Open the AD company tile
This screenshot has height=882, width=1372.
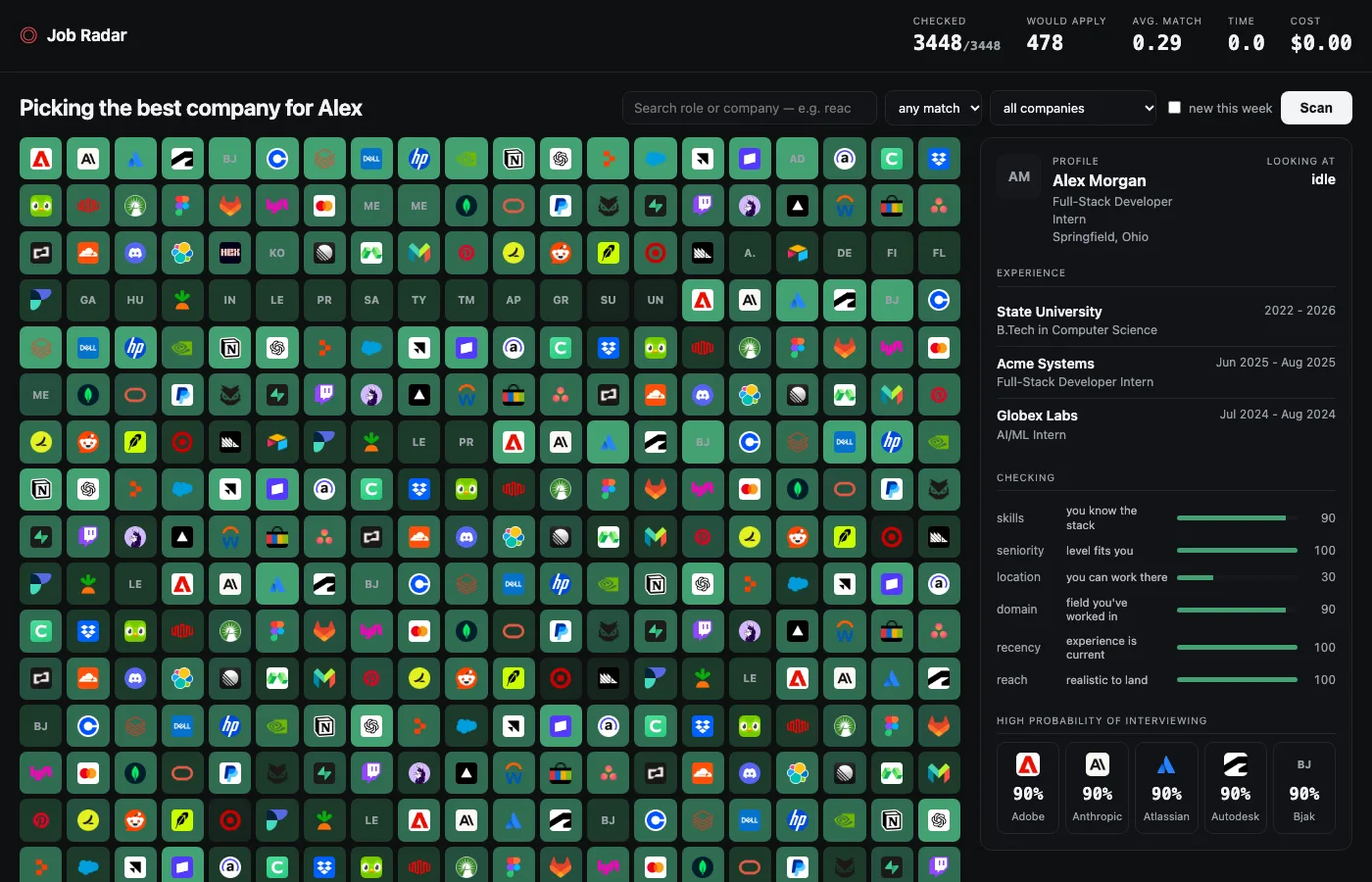pos(798,159)
